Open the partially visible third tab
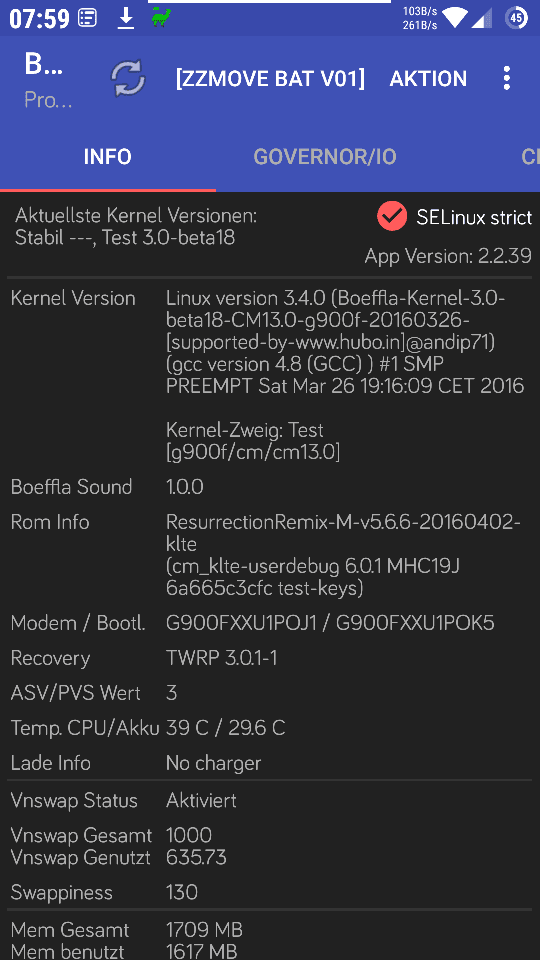This screenshot has width=540, height=960. pyautogui.click(x=530, y=157)
